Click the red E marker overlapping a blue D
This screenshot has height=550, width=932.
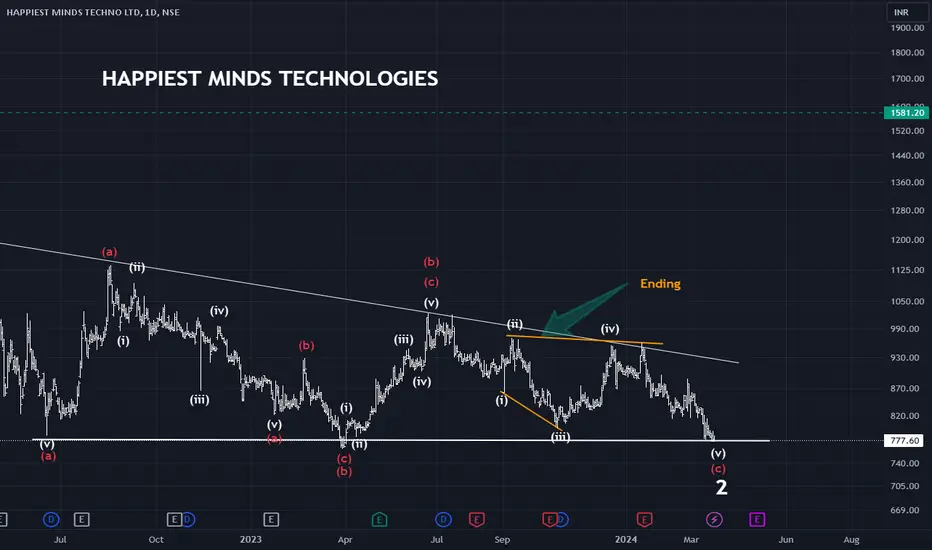pos(549,520)
